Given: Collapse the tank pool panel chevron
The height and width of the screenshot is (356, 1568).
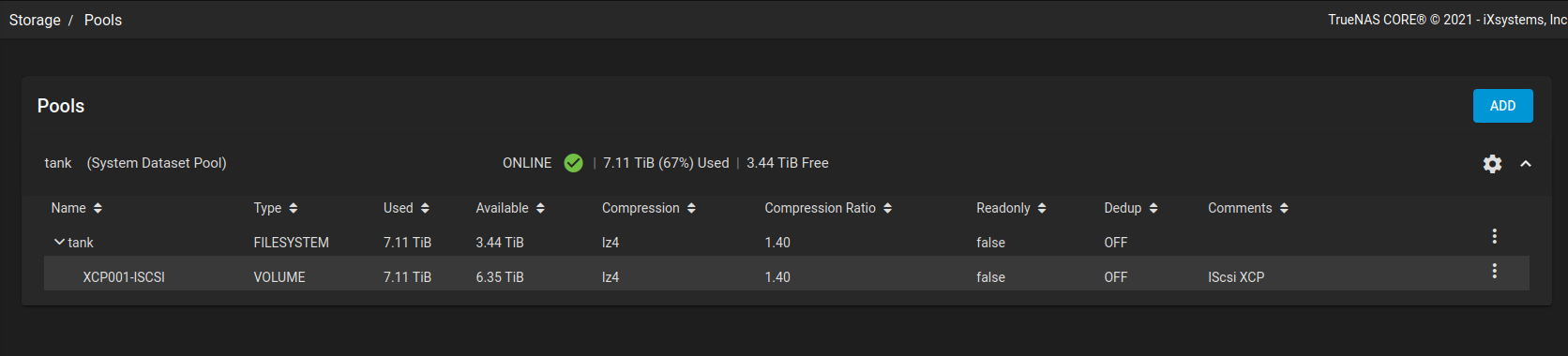Looking at the screenshot, I should point(1526,164).
